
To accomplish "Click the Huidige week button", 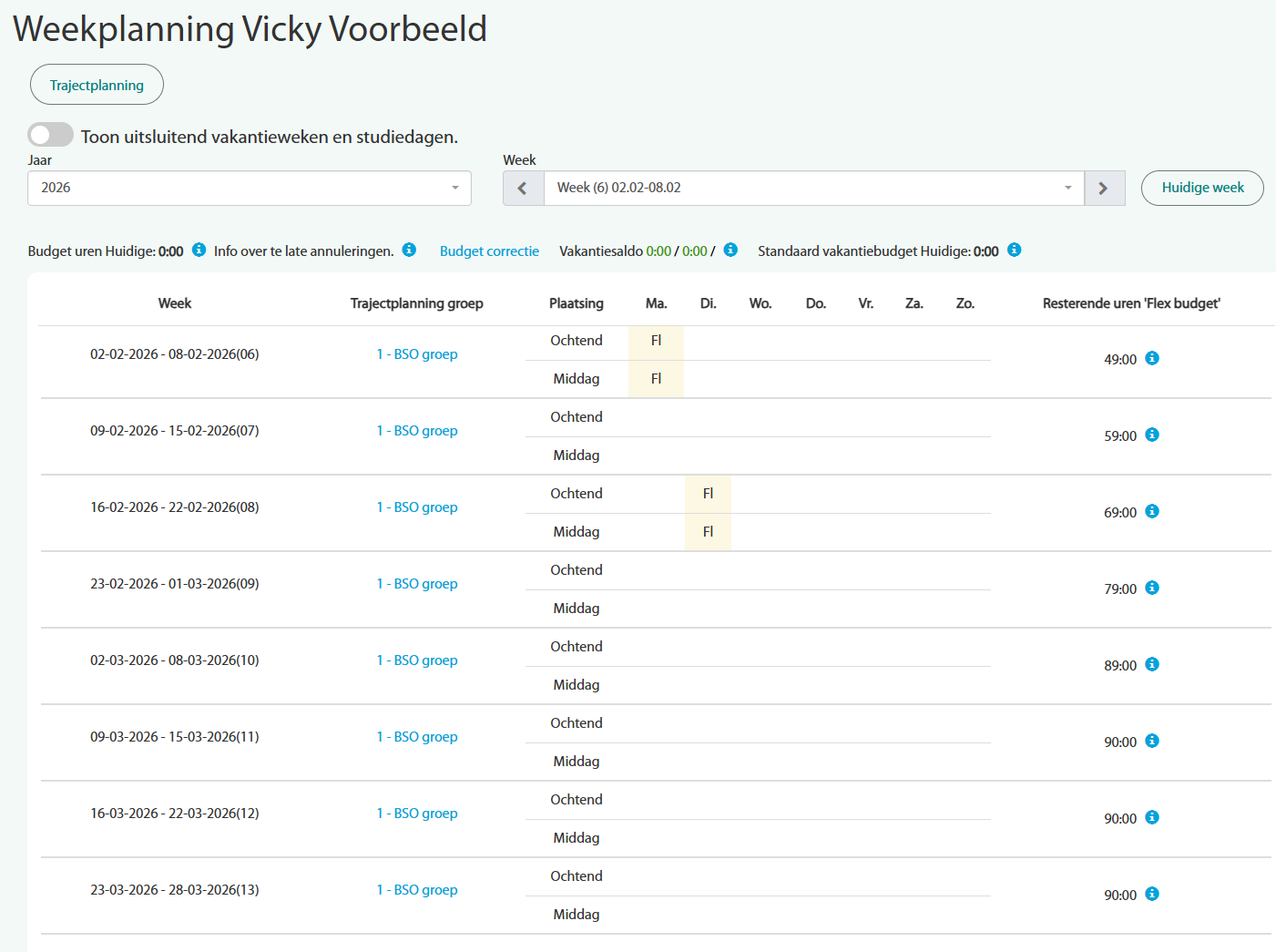I will pos(1201,188).
